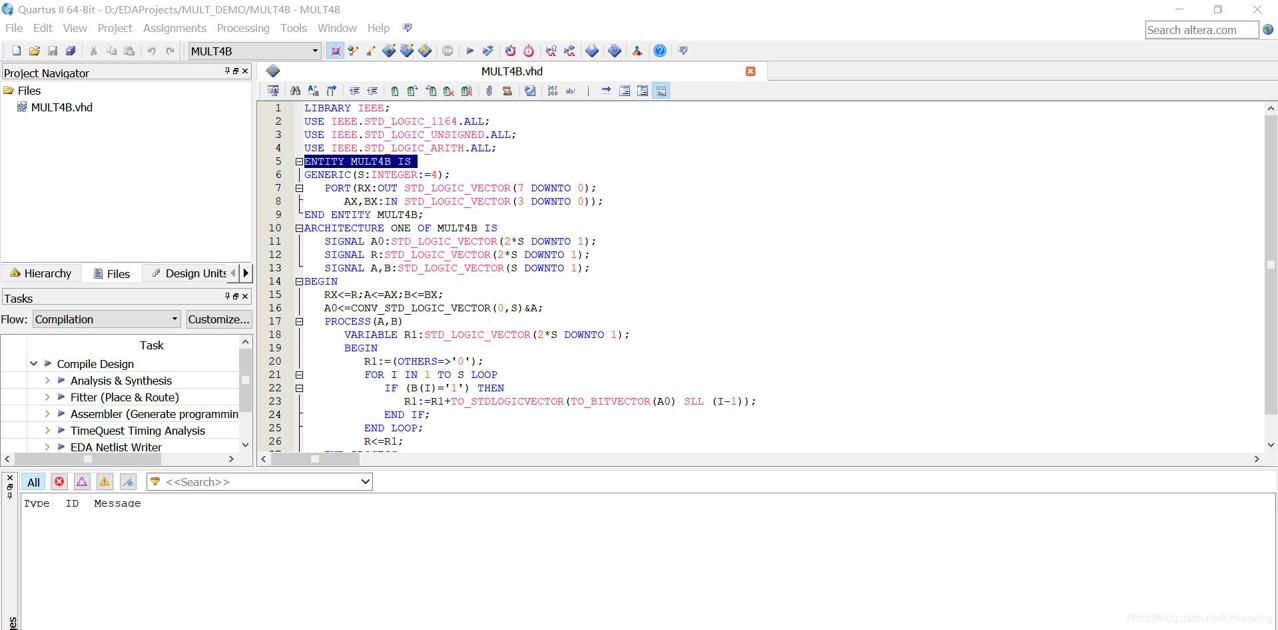Open message Search filter dropdown
Viewport: 1278px width, 630px height.
click(x=365, y=482)
